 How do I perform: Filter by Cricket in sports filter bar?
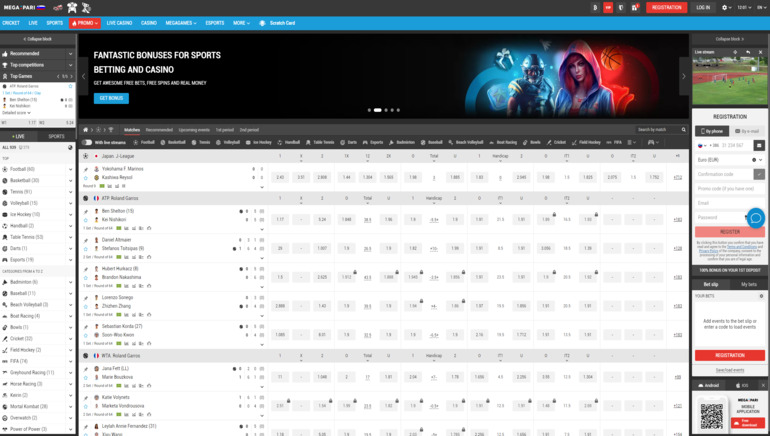[556, 142]
